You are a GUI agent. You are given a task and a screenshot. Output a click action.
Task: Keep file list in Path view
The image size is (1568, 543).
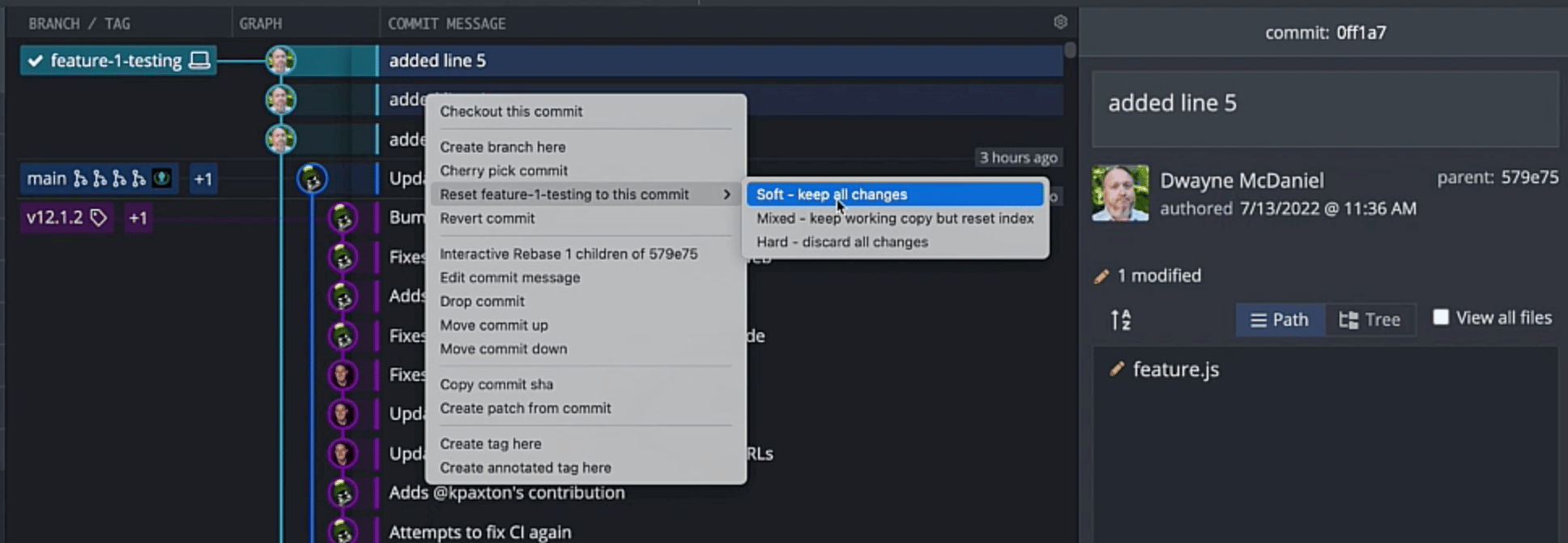[x=1280, y=319]
